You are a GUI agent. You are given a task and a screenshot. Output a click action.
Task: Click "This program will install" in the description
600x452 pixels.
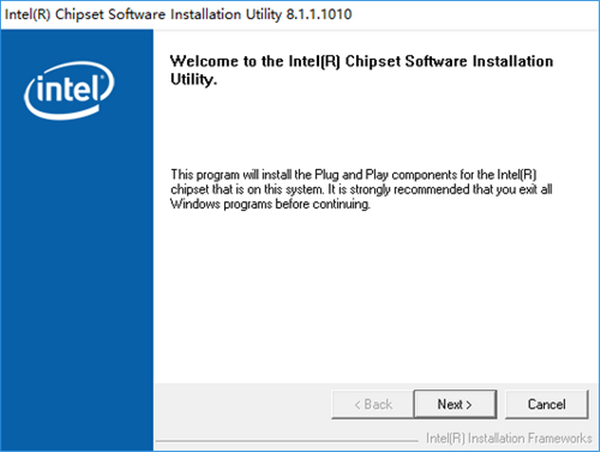pos(226,176)
